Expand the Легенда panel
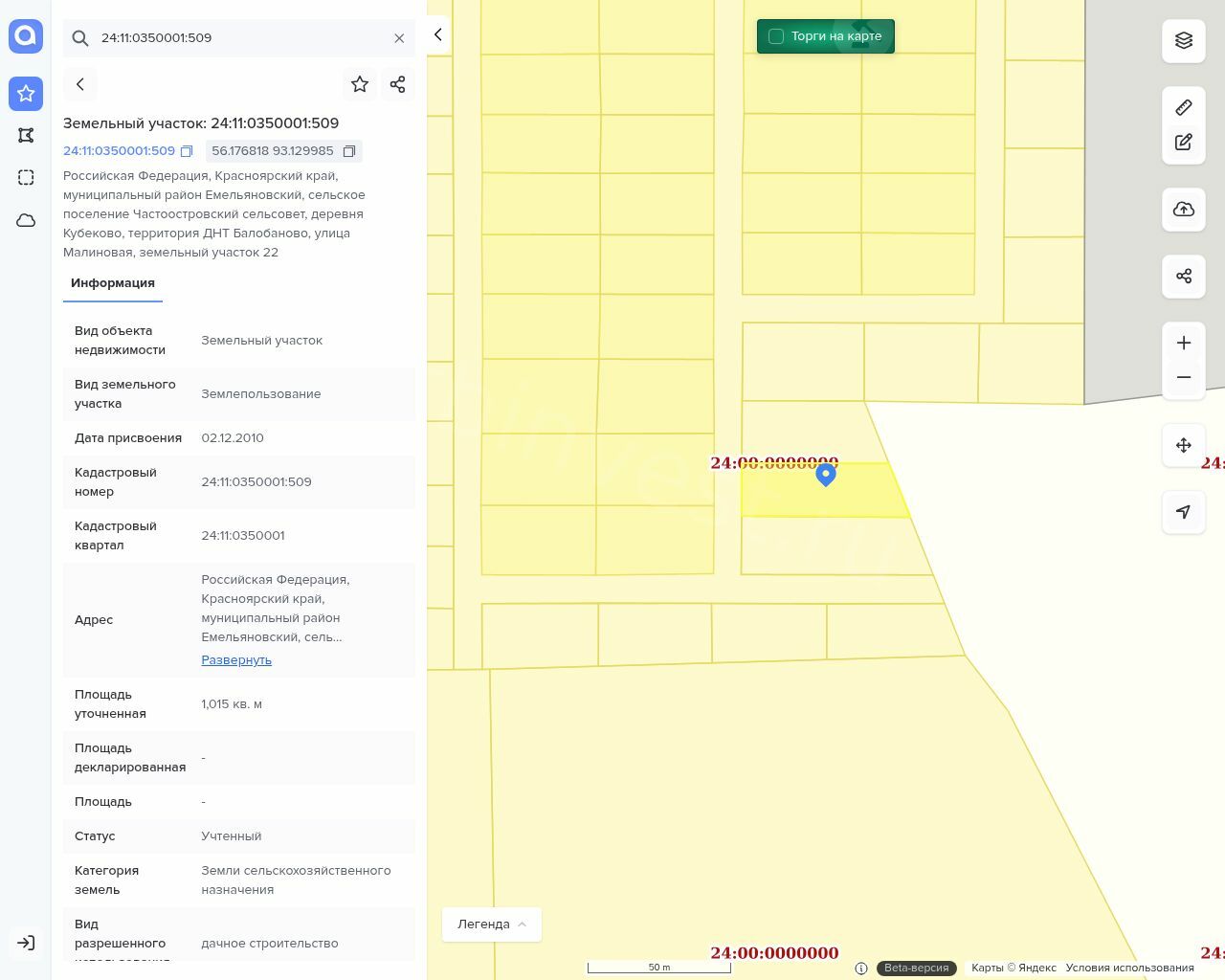Image resolution: width=1225 pixels, height=980 pixels. click(492, 924)
